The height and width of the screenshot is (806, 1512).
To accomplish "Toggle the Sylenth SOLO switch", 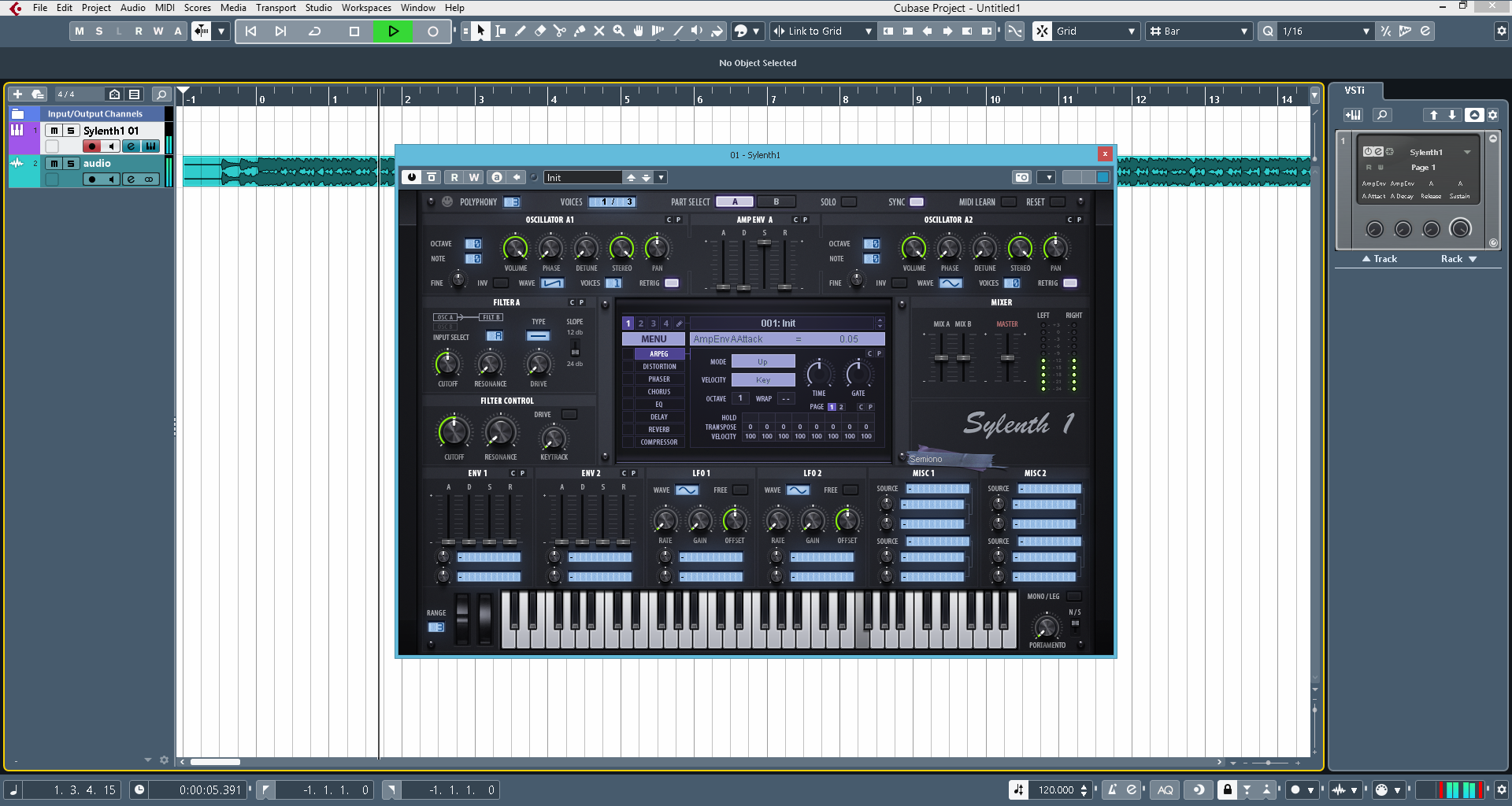I will click(x=849, y=202).
